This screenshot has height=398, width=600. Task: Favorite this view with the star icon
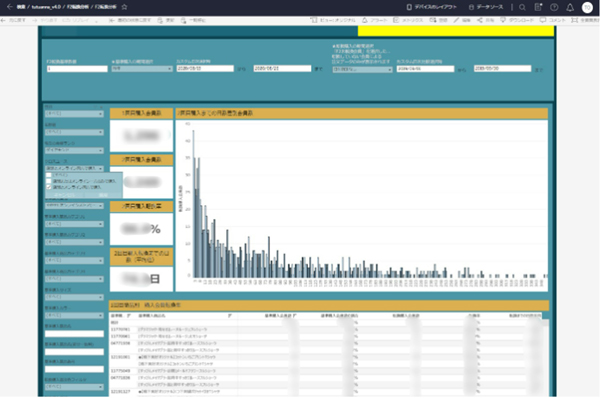124,7
